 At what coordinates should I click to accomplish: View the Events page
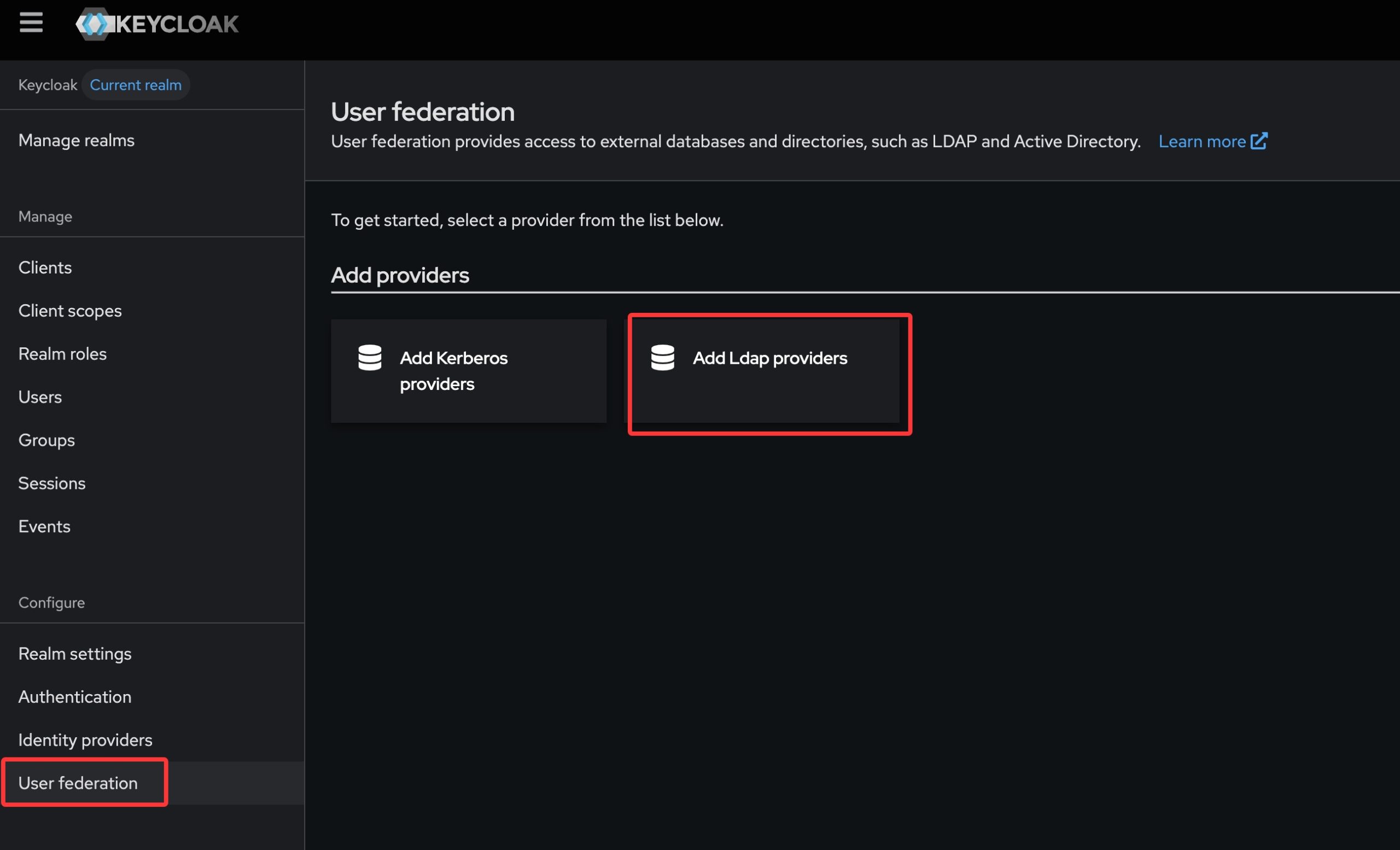tap(152, 527)
